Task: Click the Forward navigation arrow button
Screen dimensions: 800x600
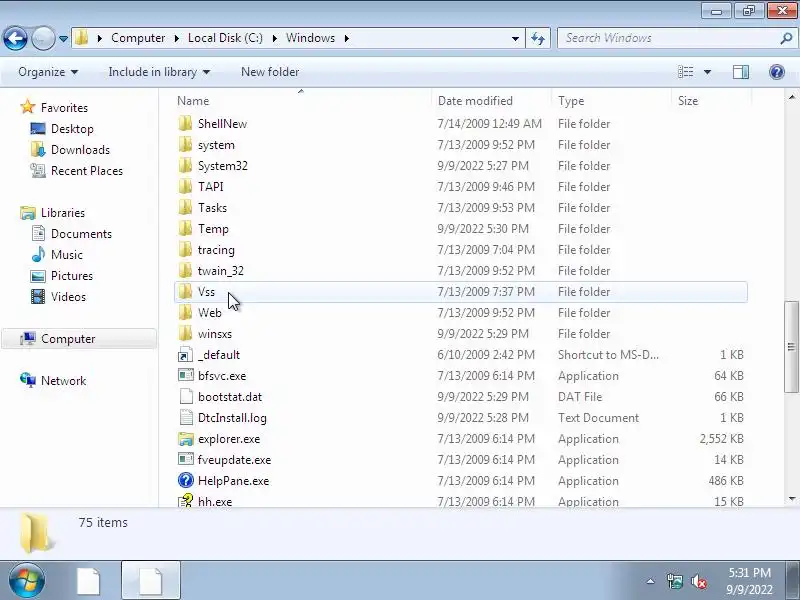Action: tap(43, 38)
